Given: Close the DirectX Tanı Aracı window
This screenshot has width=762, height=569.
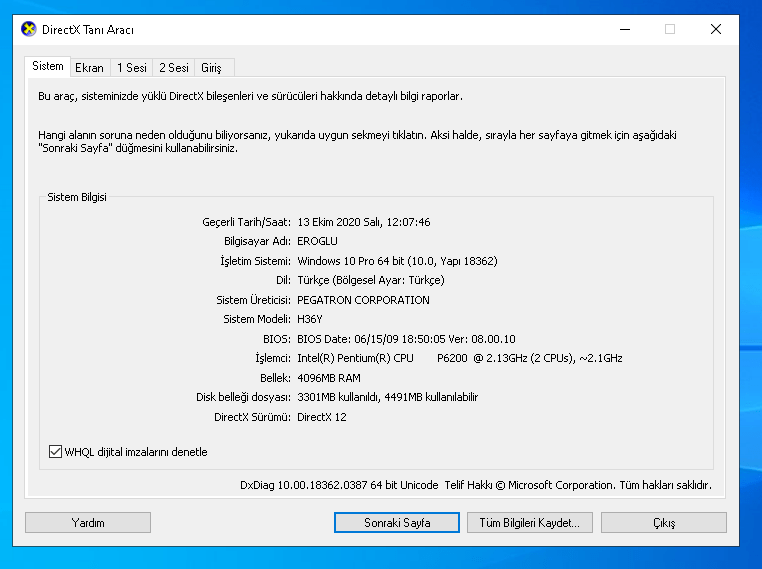Looking at the screenshot, I should pos(716,29).
